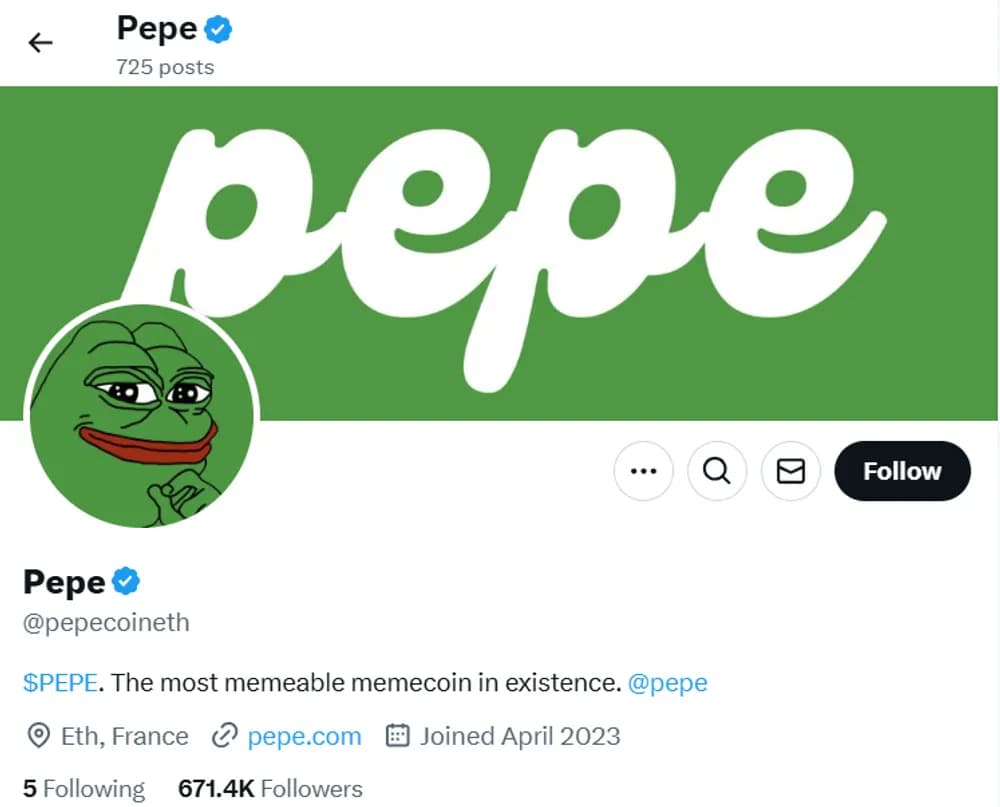Open search from the profile toolbar
Screen dimensions: 1000x807
point(717,471)
